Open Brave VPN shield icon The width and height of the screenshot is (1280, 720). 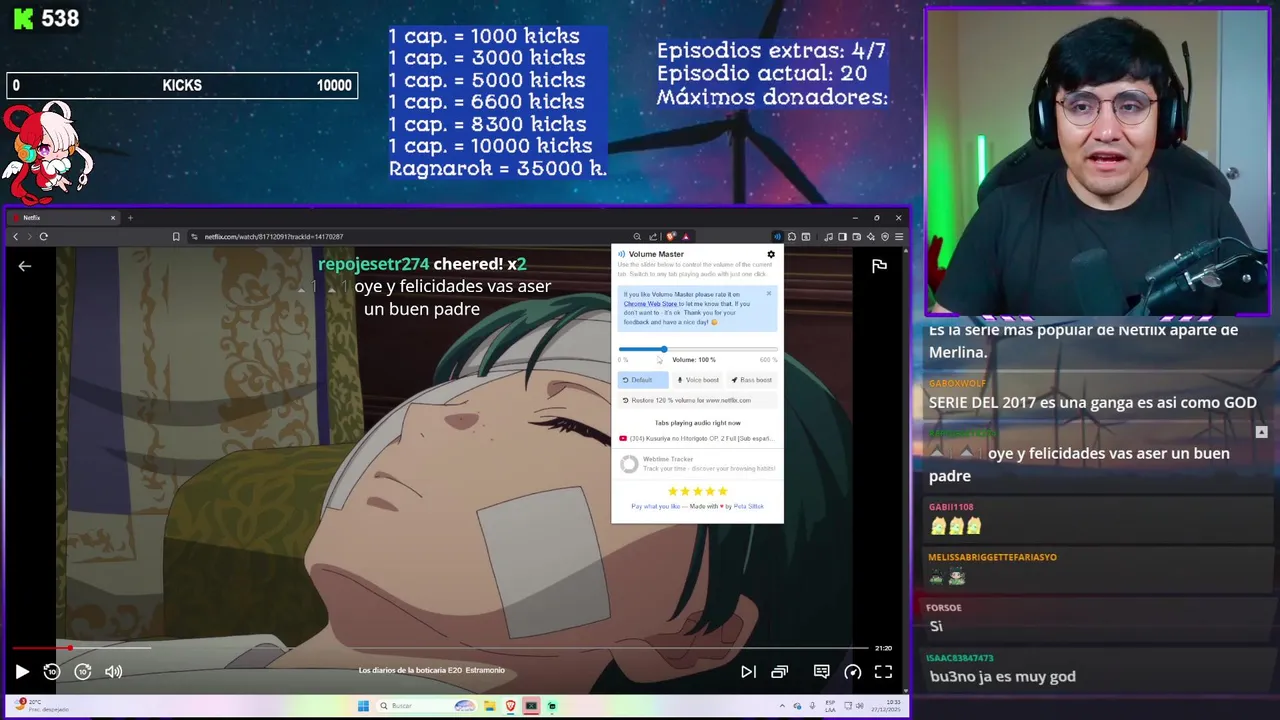pyautogui.click(x=885, y=237)
